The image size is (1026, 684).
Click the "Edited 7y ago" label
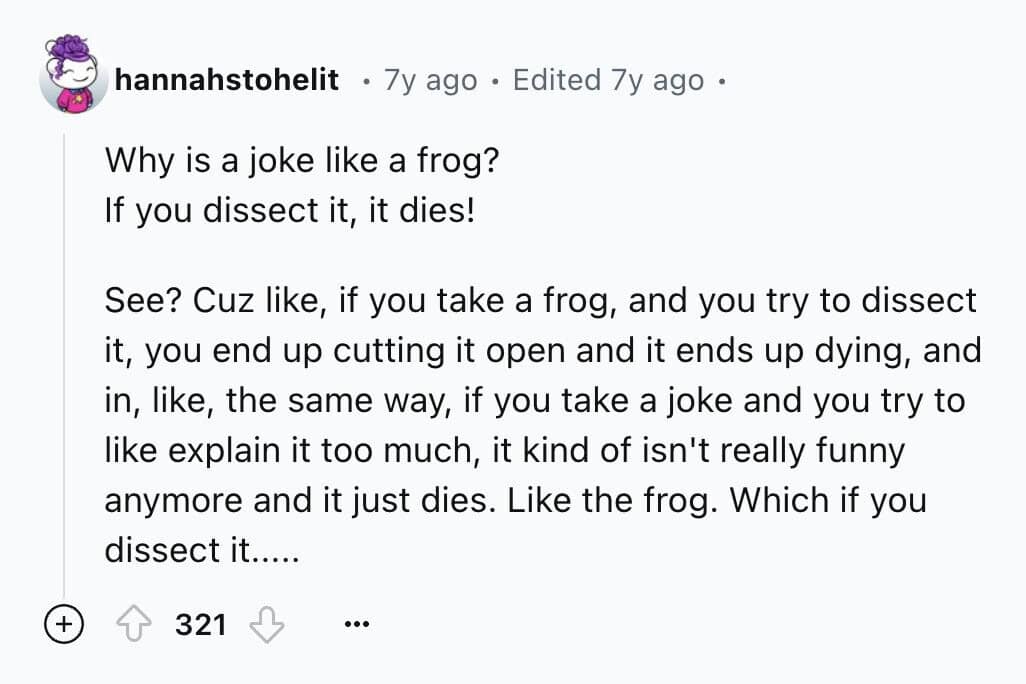click(608, 80)
